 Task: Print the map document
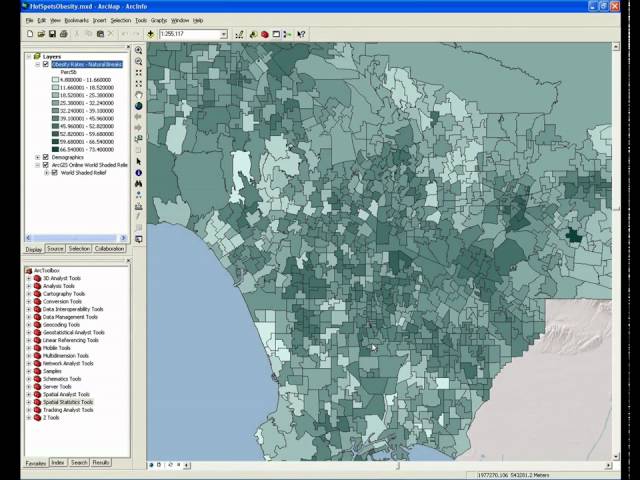63,34
